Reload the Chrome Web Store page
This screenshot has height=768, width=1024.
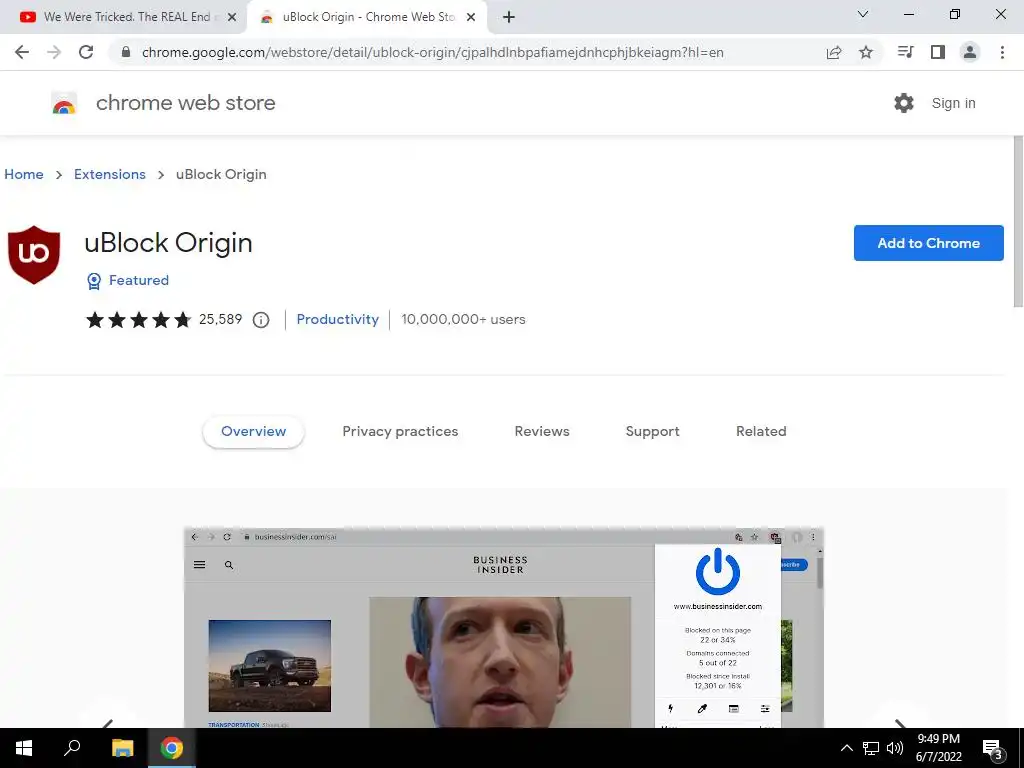click(x=86, y=52)
